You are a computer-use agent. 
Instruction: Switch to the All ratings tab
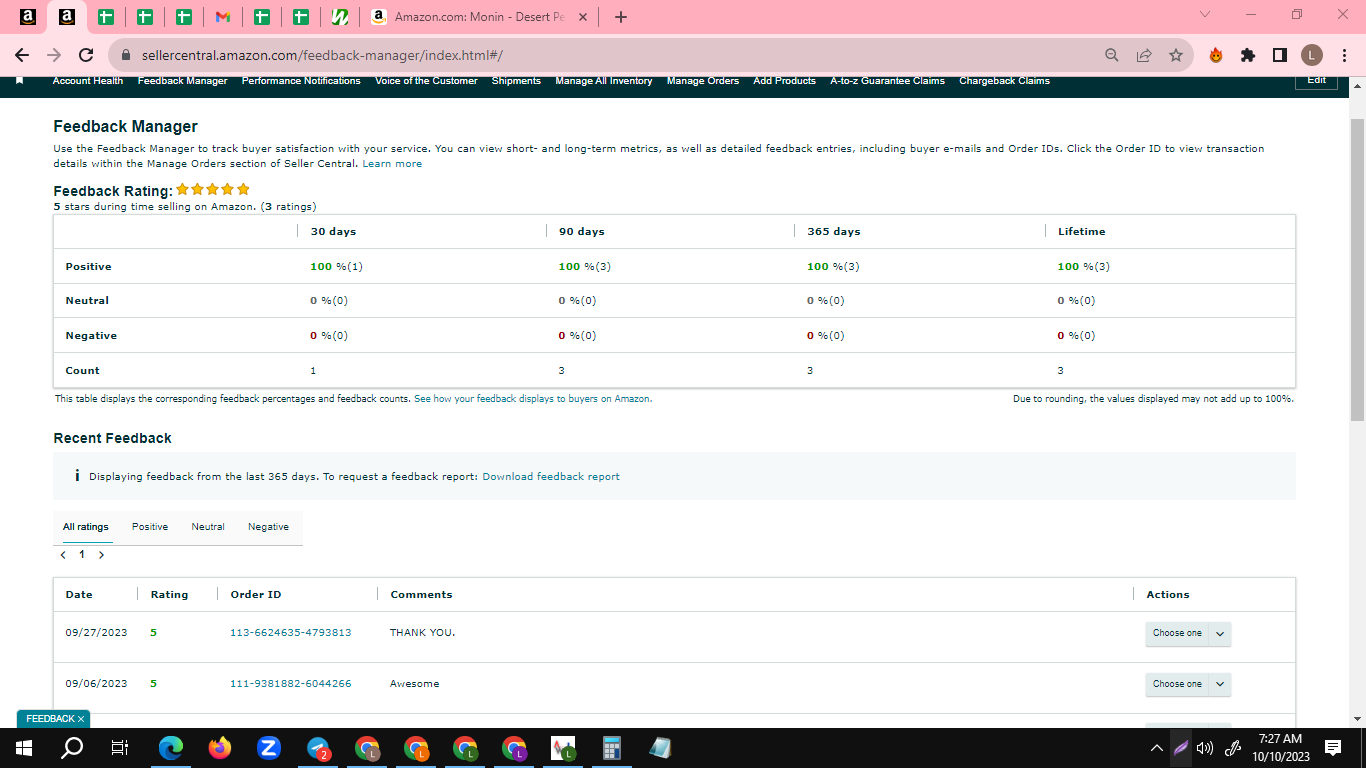[86, 527]
